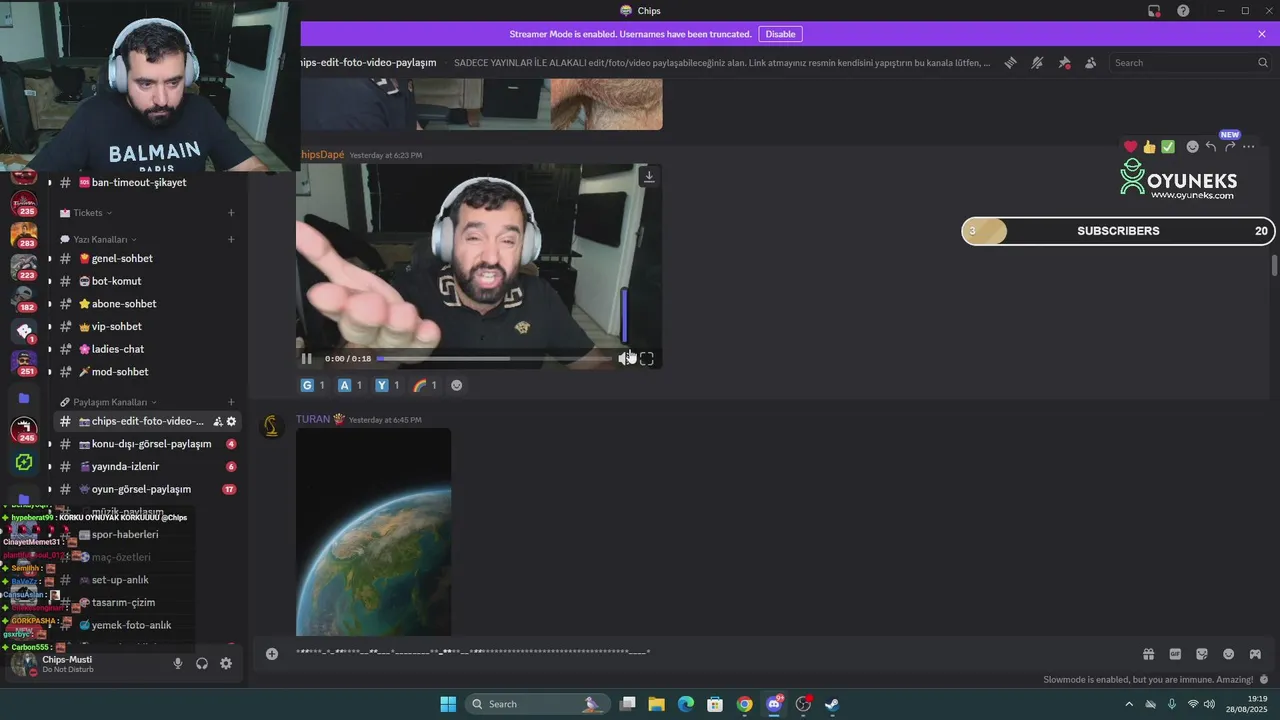React with the red heart emoji
Viewport: 1280px width, 720px height.
(1131, 147)
